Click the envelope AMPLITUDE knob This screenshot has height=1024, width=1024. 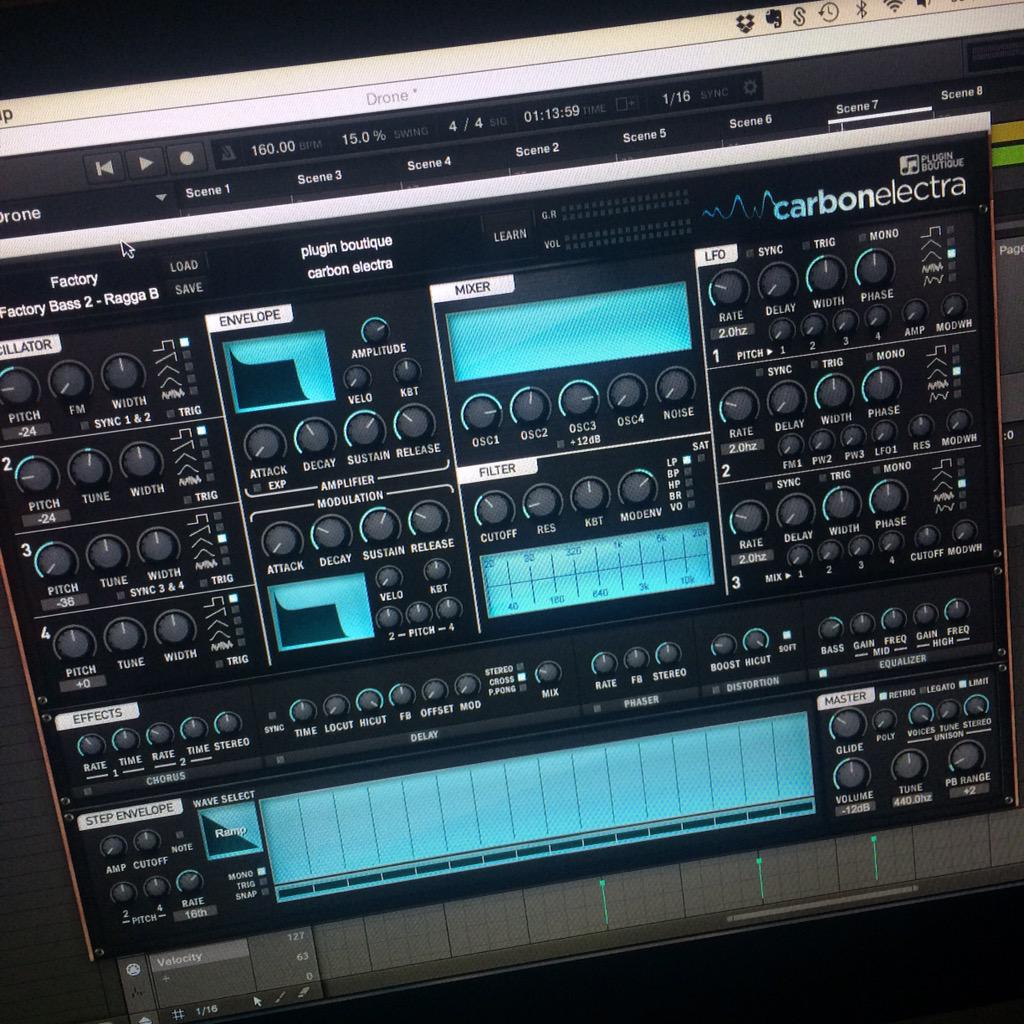[375, 331]
